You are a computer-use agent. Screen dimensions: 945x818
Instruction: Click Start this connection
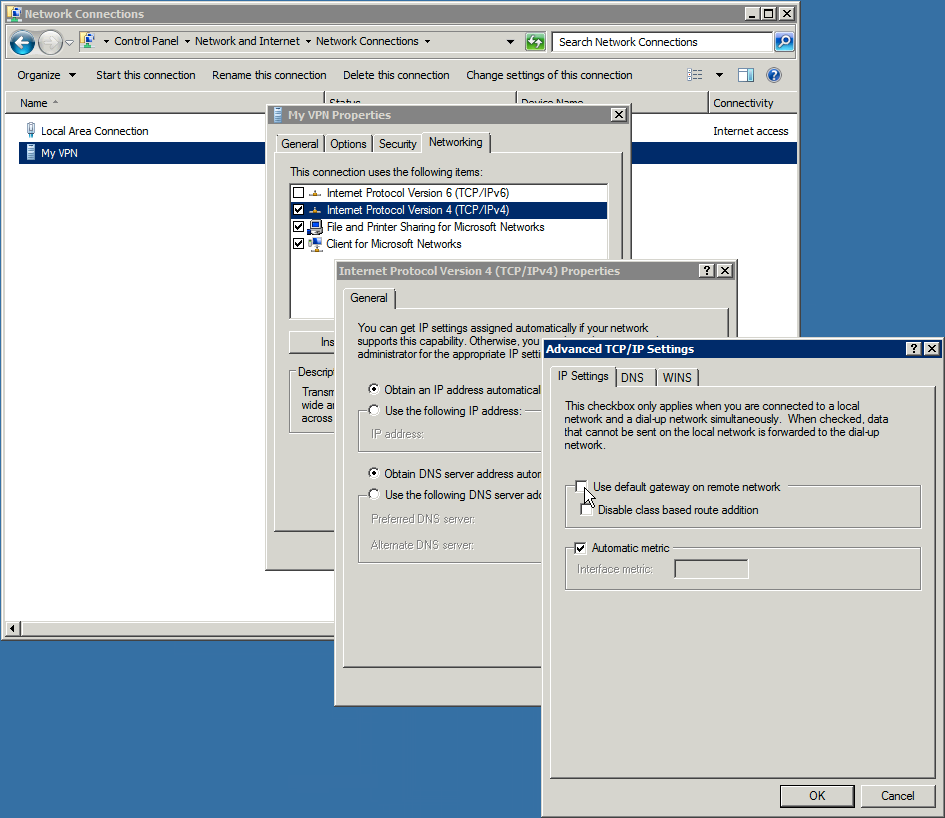pyautogui.click(x=146, y=75)
